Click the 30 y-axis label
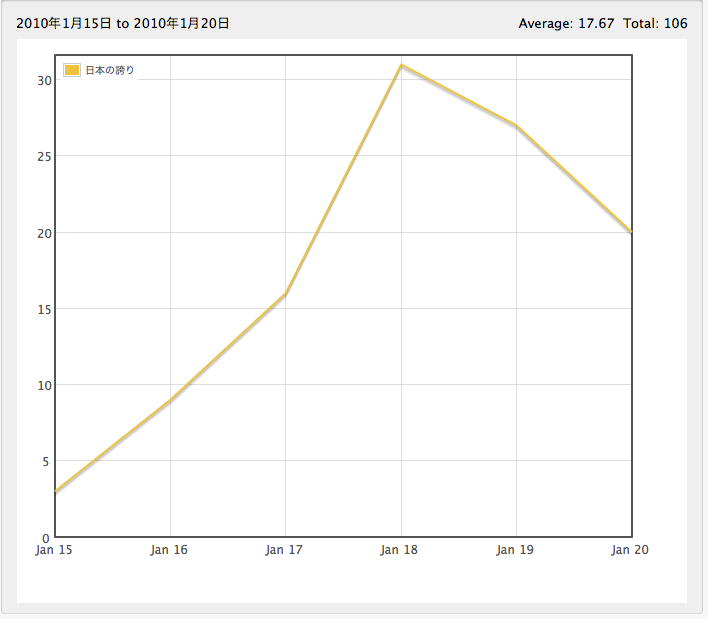The width and height of the screenshot is (708, 619). (44, 80)
